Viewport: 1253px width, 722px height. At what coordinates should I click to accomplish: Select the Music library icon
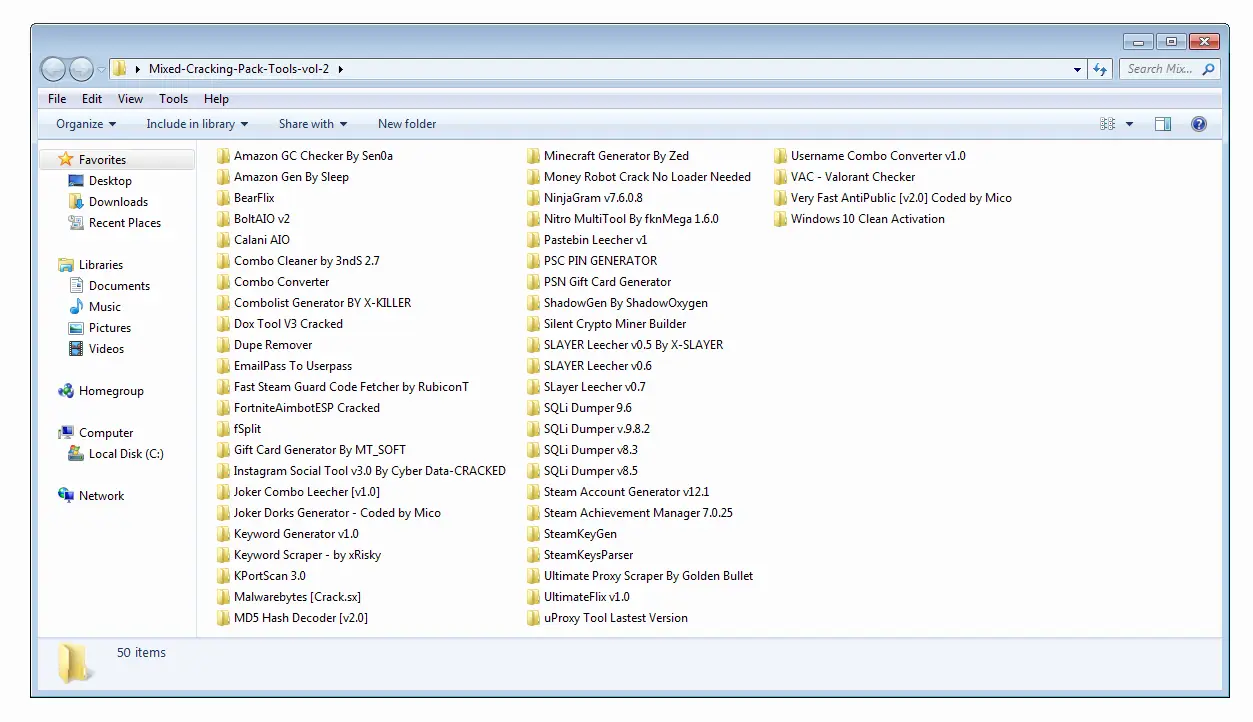(78, 306)
